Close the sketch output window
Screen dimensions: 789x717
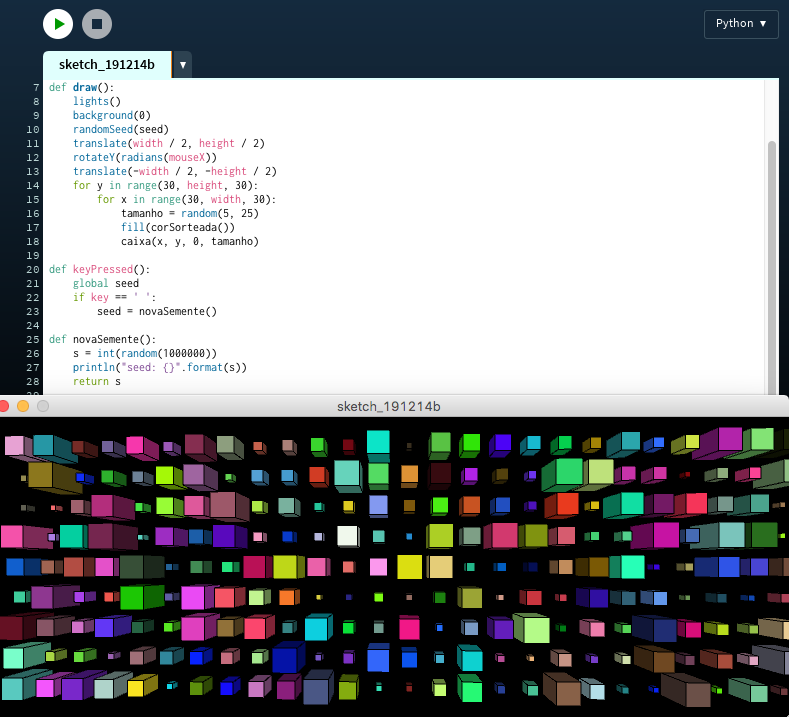(5, 406)
